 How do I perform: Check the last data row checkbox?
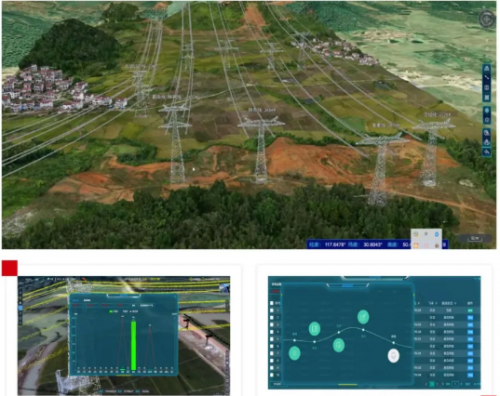click(x=272, y=375)
